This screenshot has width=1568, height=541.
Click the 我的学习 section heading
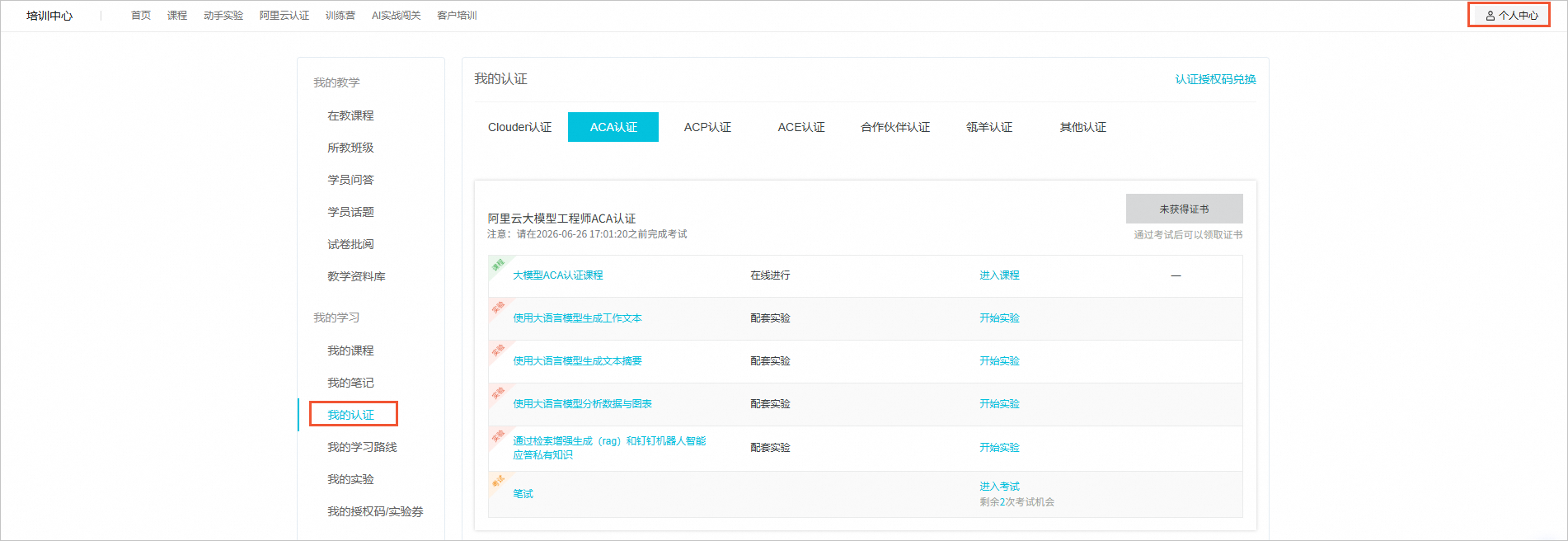[336, 318]
